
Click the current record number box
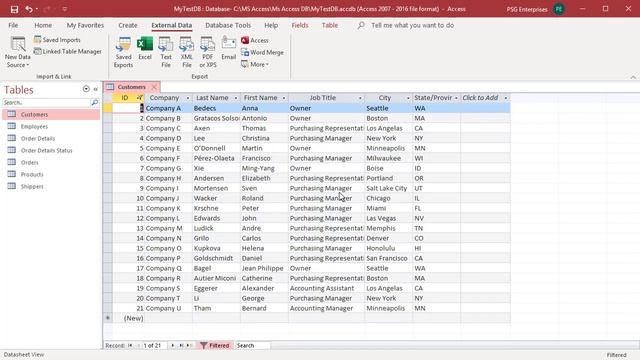(153, 345)
